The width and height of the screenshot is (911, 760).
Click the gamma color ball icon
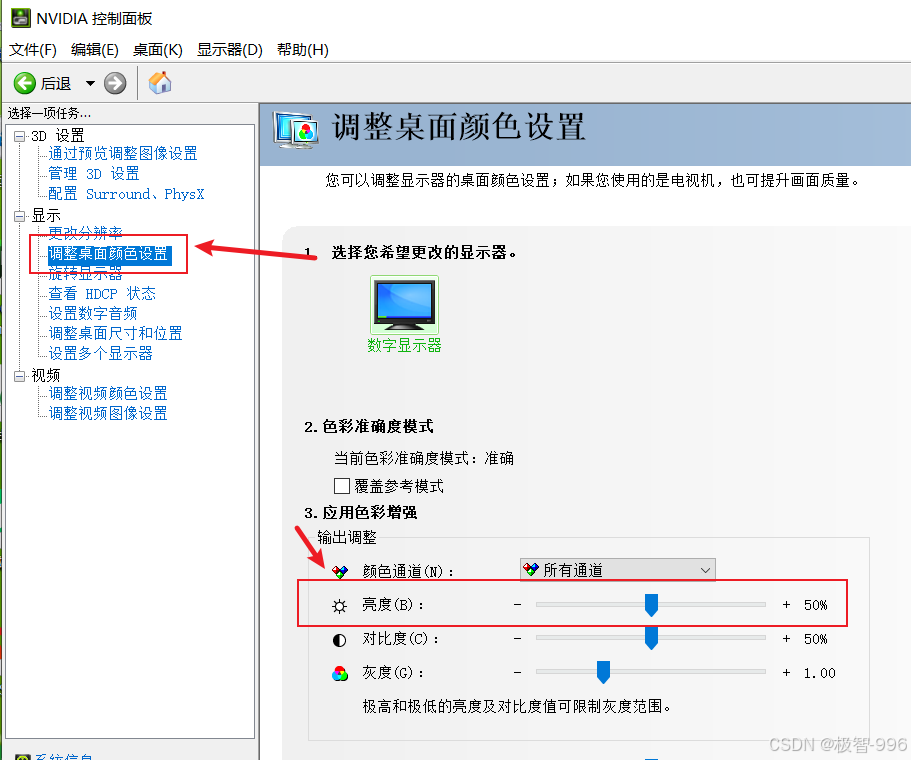(x=340, y=673)
